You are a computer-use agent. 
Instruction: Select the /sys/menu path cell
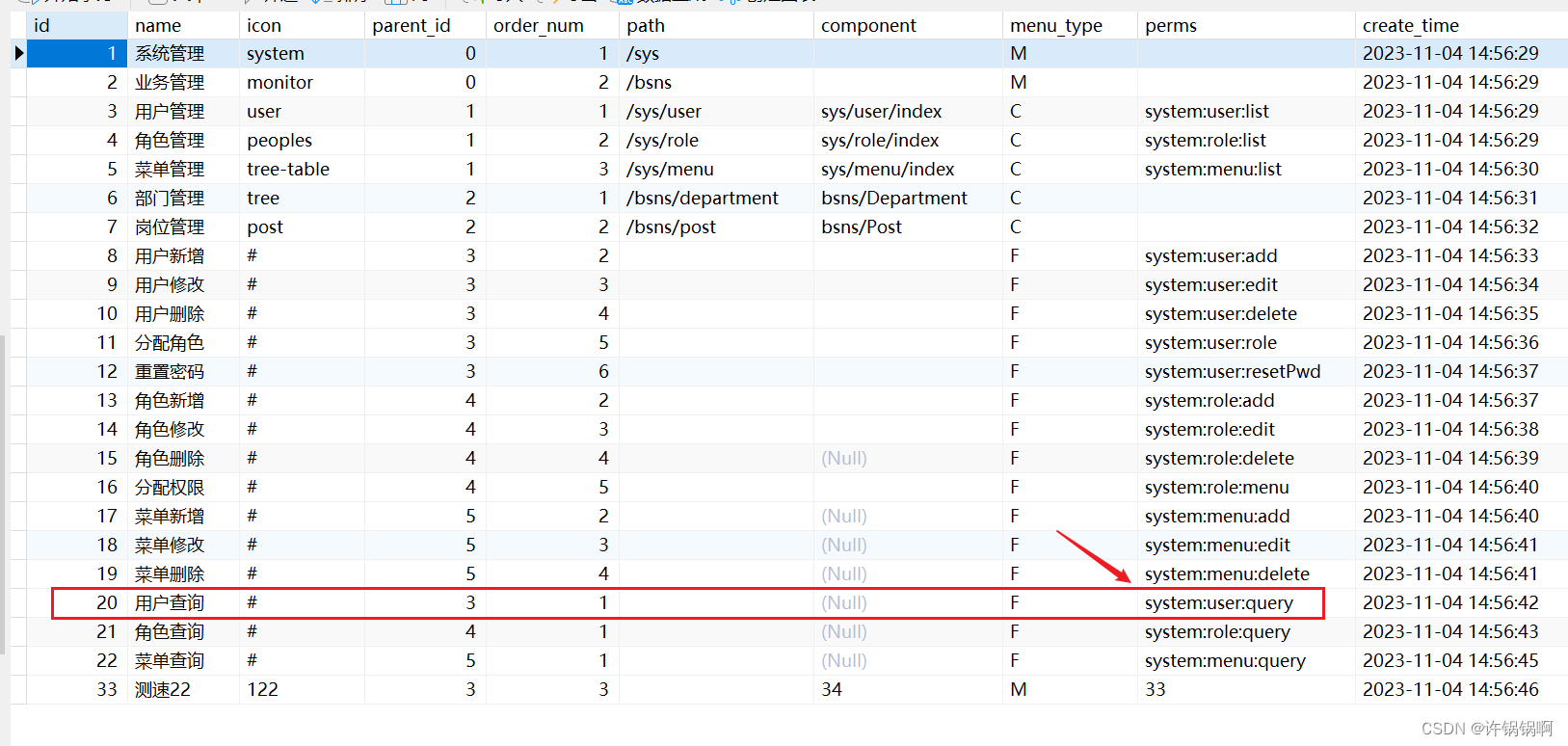[716, 170]
